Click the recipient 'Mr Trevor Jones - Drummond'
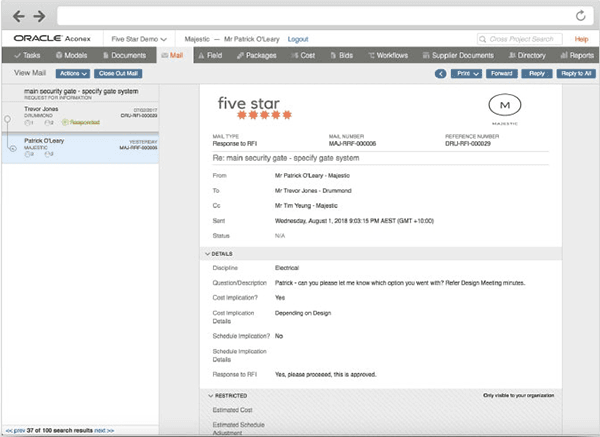 [x=313, y=191]
